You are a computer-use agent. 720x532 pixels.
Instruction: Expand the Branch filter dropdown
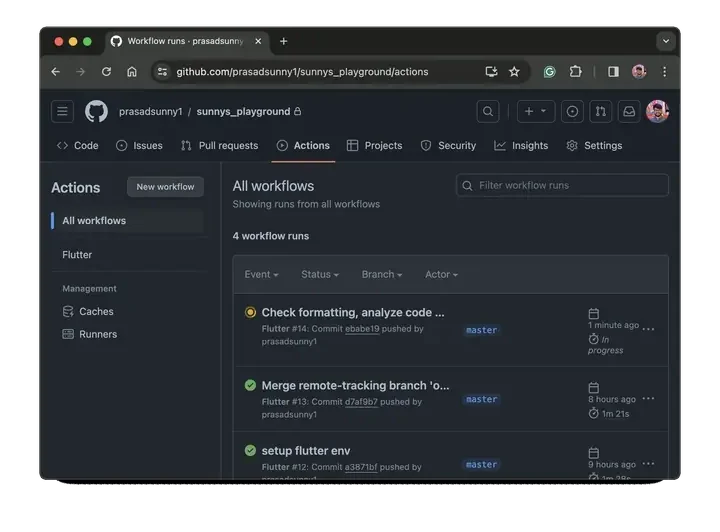(382, 274)
